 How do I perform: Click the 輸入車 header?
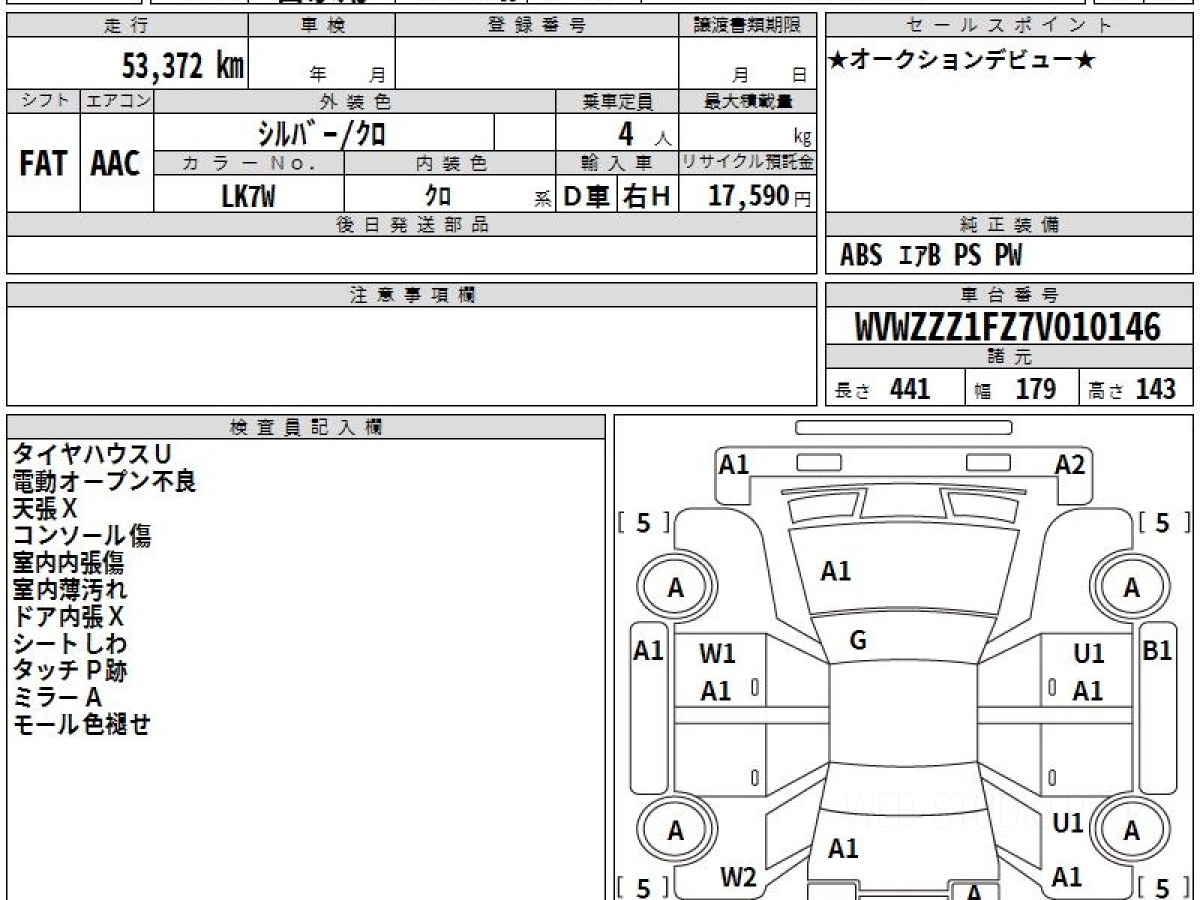(x=617, y=164)
